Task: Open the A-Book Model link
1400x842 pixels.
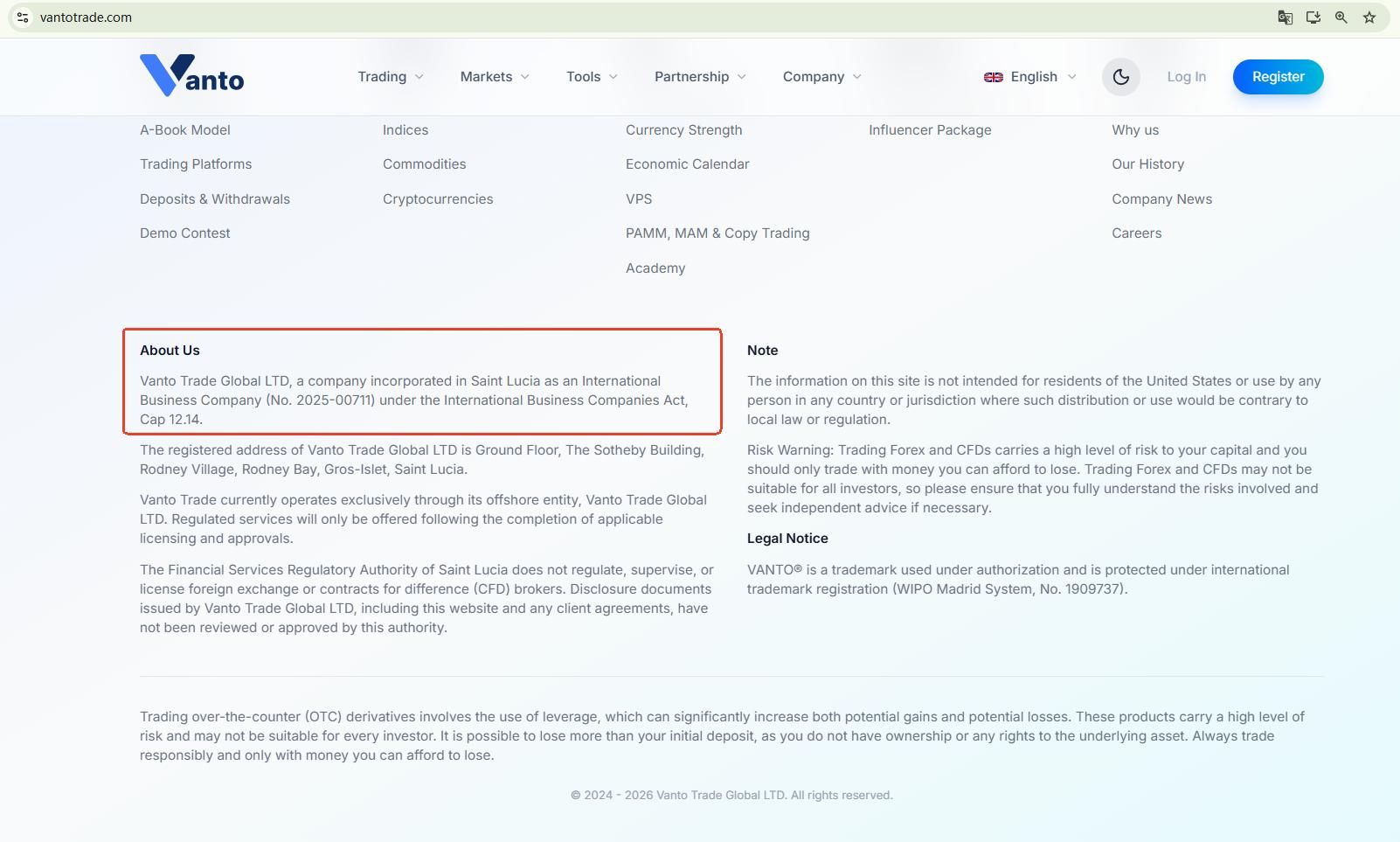Action: (x=185, y=129)
